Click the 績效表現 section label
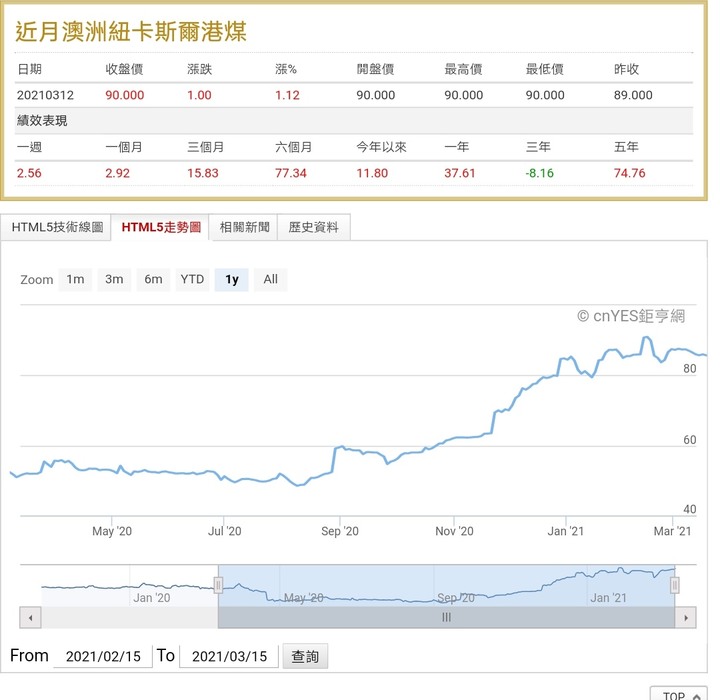This screenshot has height=700, width=720. click(x=42, y=121)
